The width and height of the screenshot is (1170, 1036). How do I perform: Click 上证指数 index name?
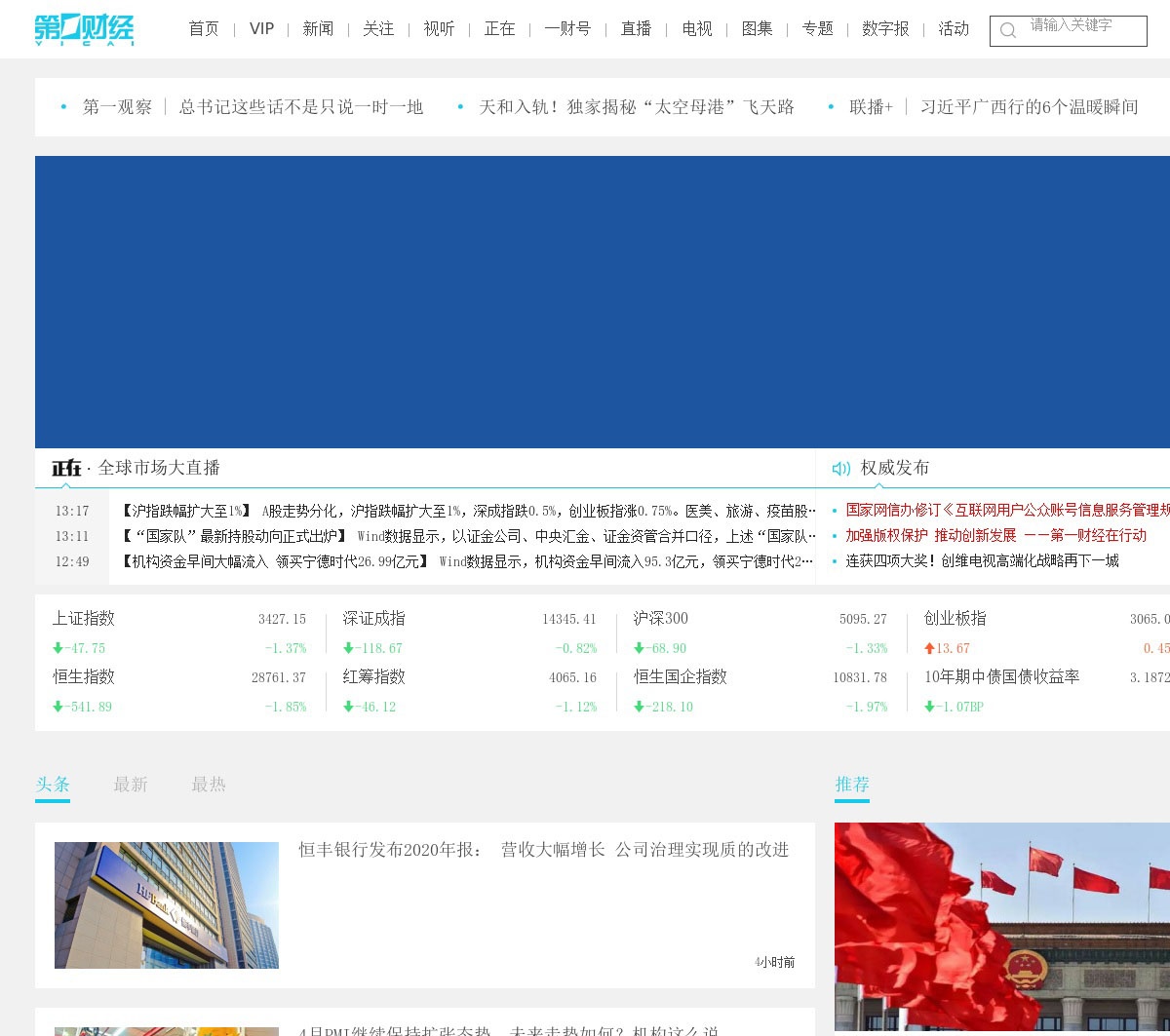coord(84,618)
